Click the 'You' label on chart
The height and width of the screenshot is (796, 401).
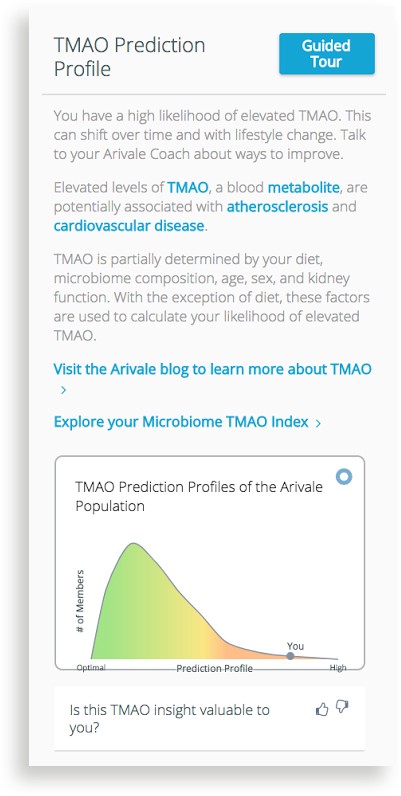click(x=295, y=646)
